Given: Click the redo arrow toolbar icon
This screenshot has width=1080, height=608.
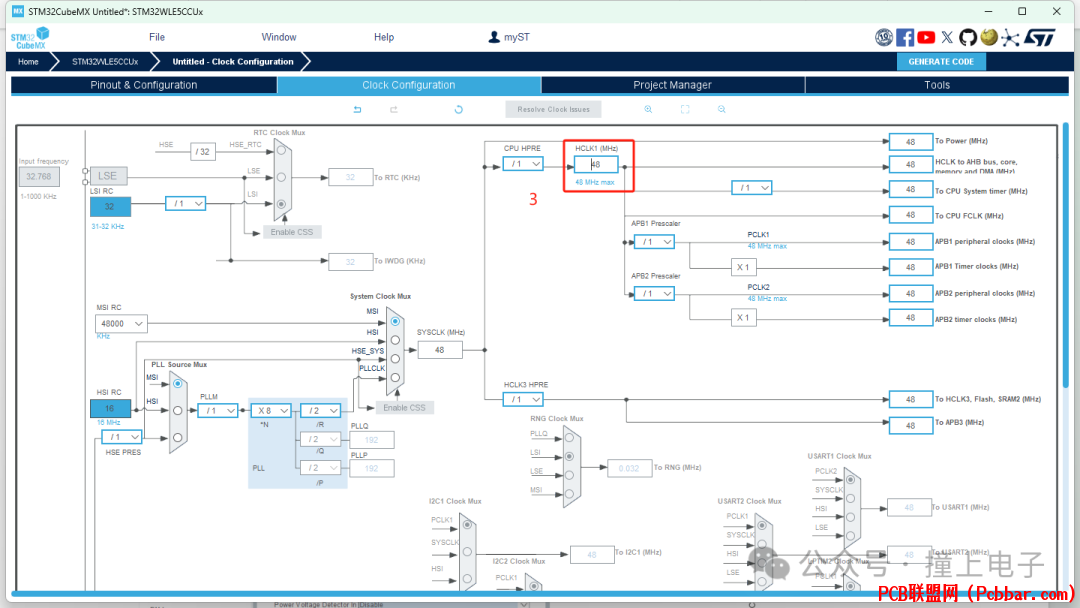Looking at the screenshot, I should 394,109.
